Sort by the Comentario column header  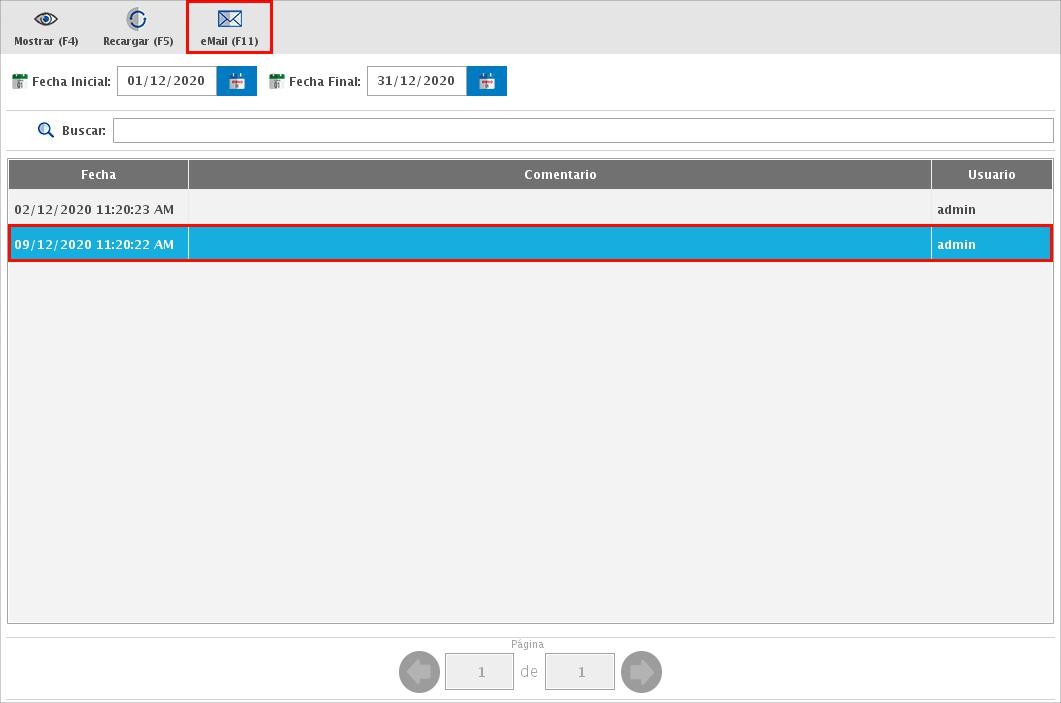click(560, 175)
